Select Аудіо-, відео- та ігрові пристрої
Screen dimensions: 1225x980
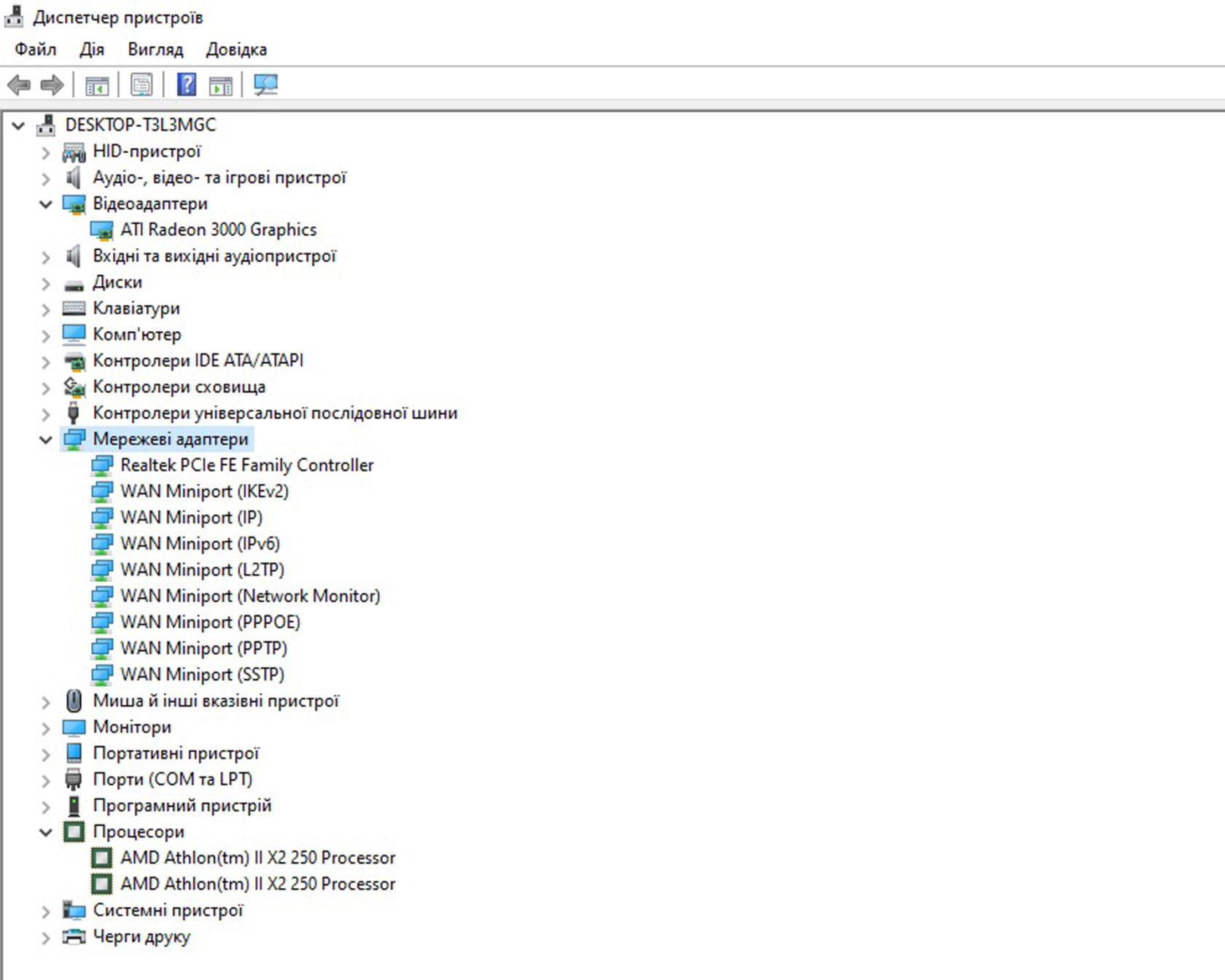219,178
